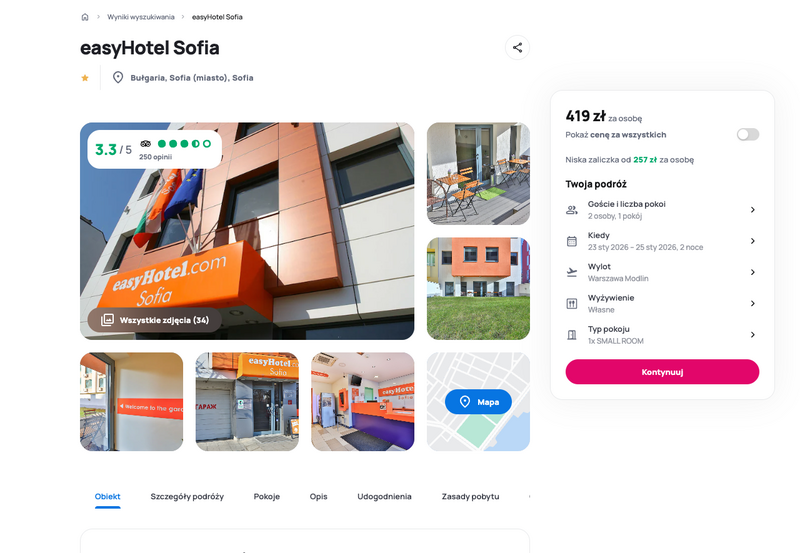Expand the Goście i liczba pokoi row
Viewport: 800px width, 553px height.
[662, 210]
